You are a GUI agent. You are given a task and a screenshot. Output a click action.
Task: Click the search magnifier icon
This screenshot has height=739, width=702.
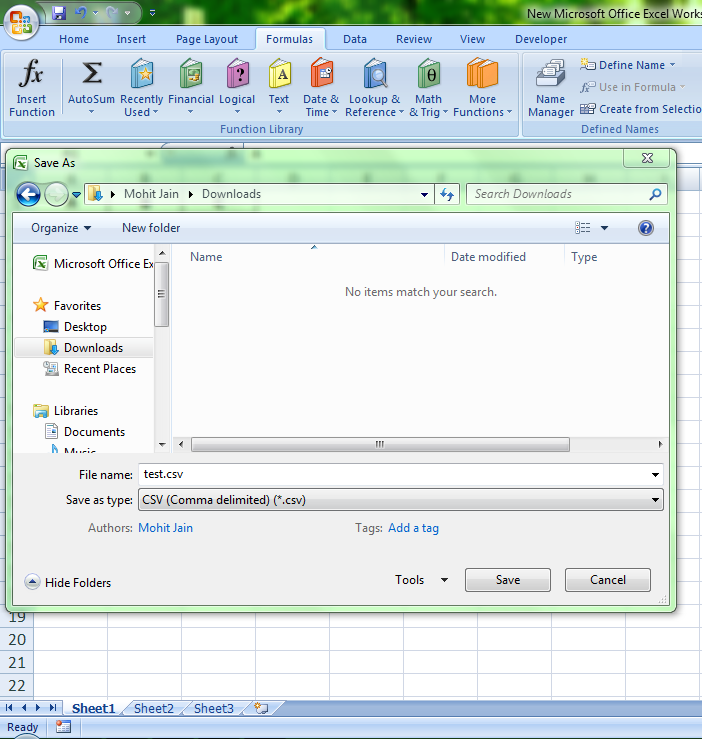(655, 194)
